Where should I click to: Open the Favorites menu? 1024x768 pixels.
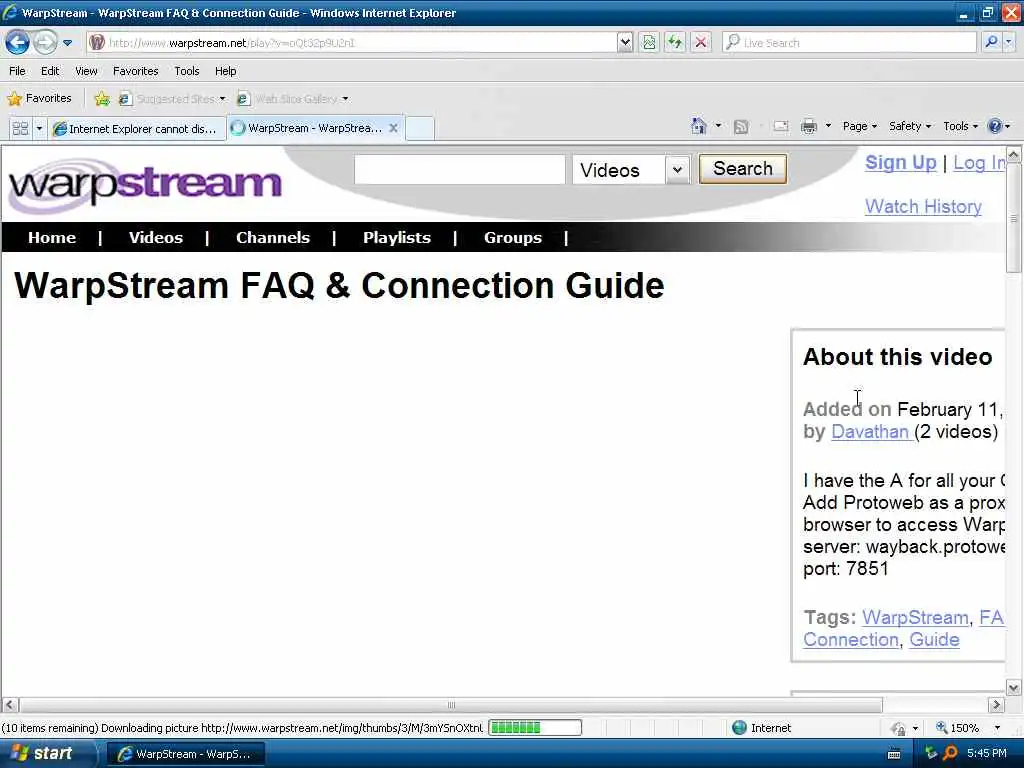tap(135, 71)
